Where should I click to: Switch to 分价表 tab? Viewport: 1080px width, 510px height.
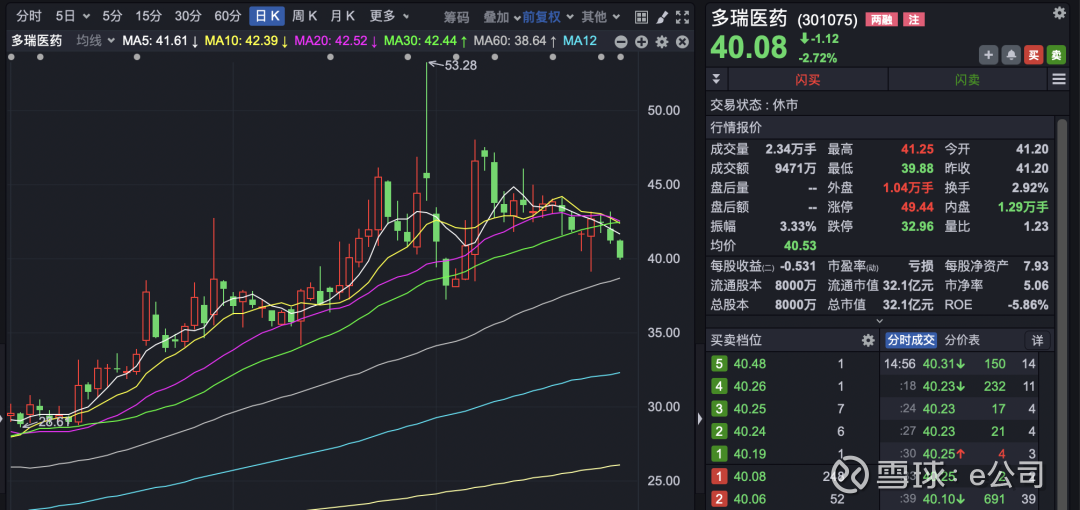click(962, 340)
